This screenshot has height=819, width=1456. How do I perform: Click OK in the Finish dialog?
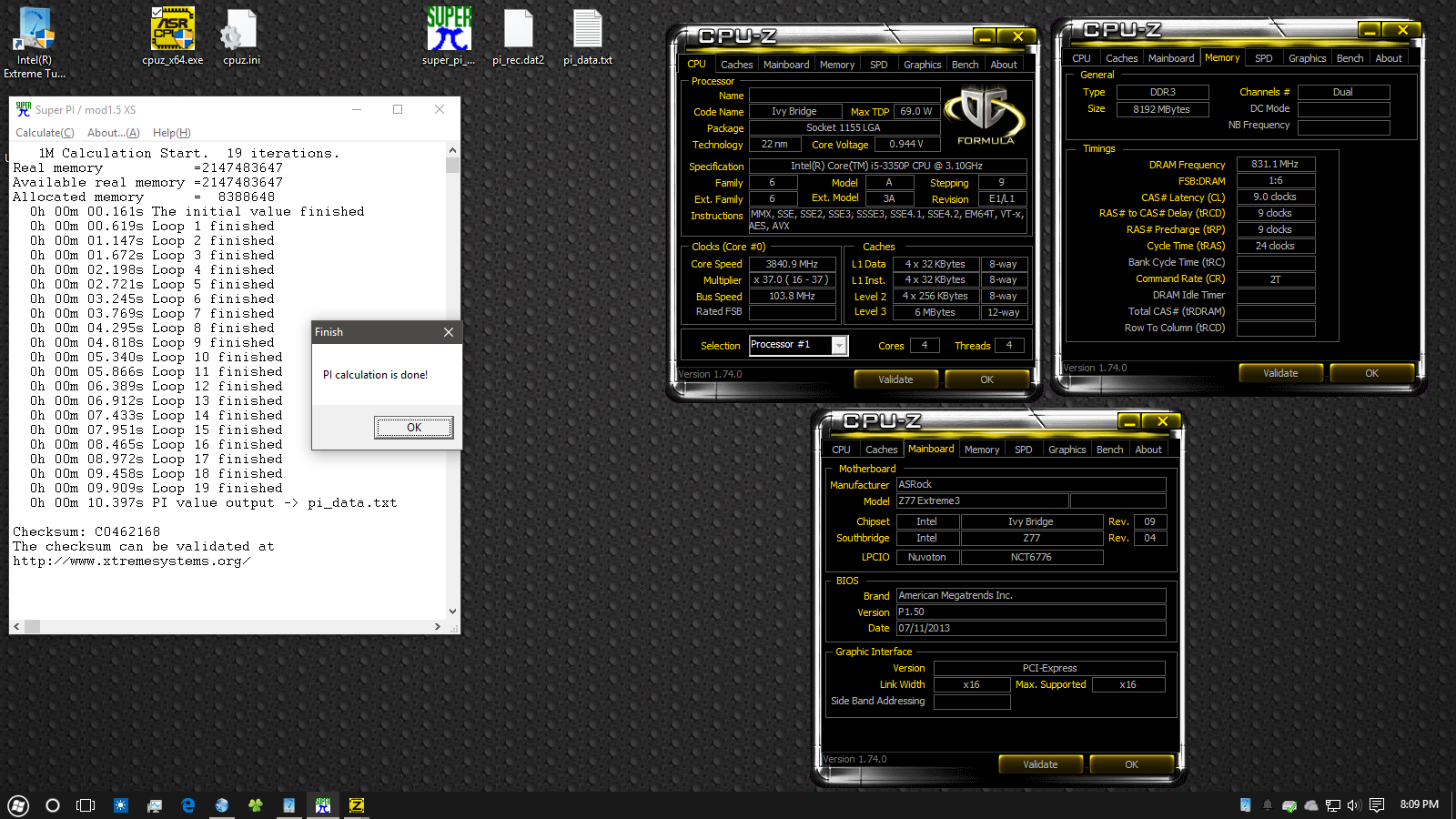[x=414, y=428]
